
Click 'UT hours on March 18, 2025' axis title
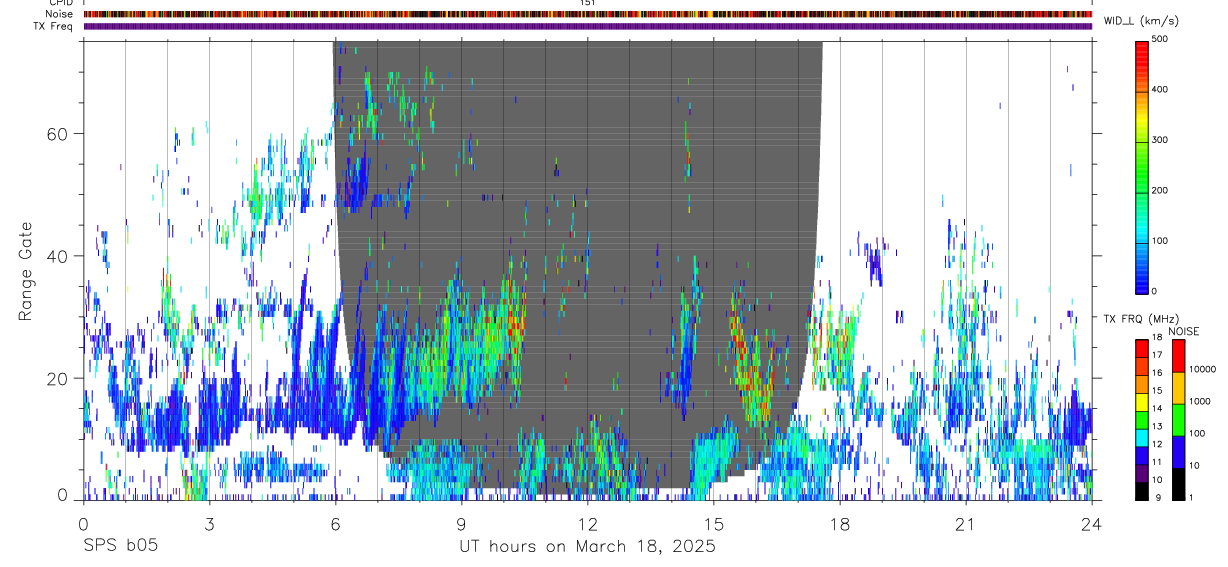tap(587, 547)
